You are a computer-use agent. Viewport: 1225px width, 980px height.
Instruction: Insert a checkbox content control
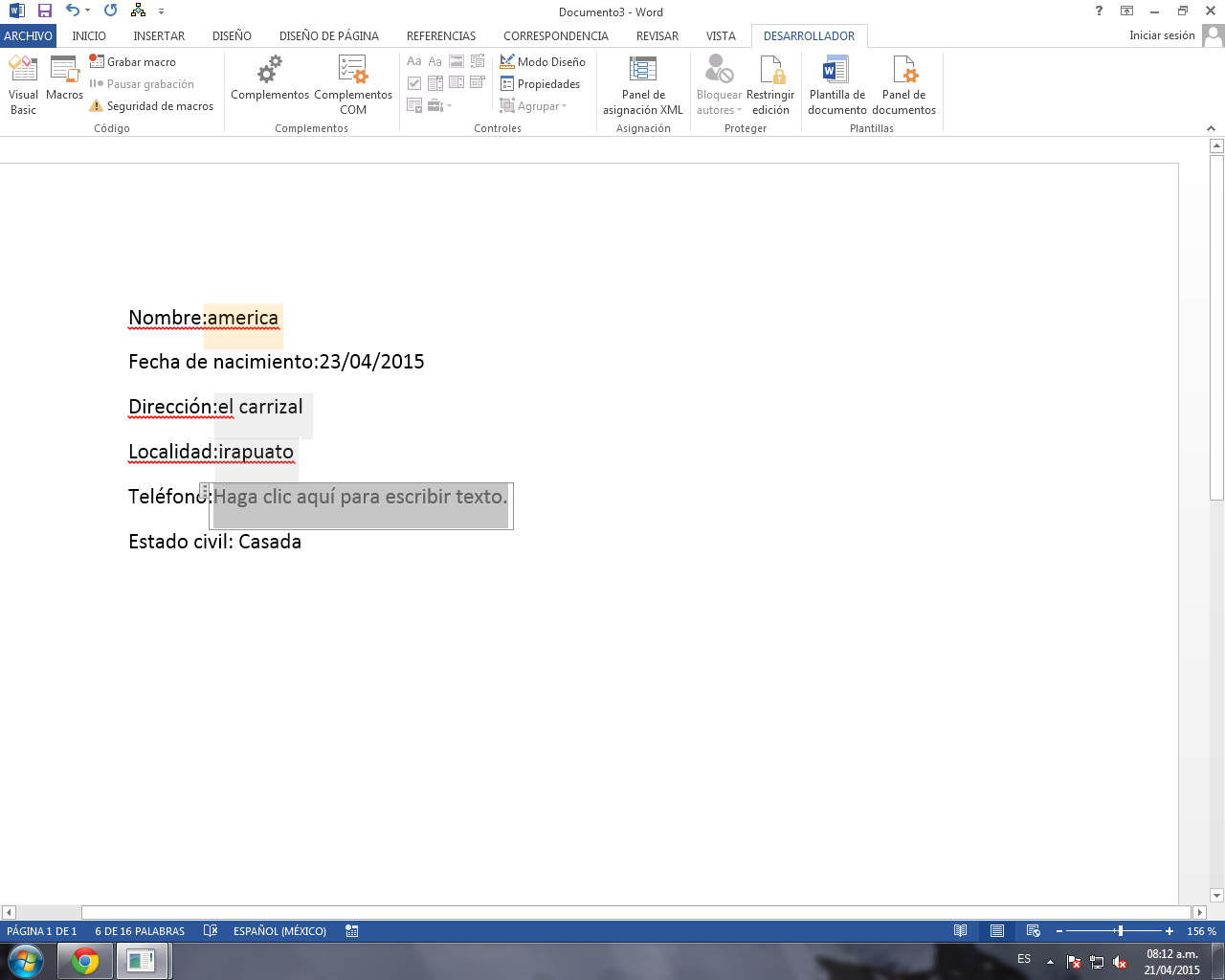[414, 83]
